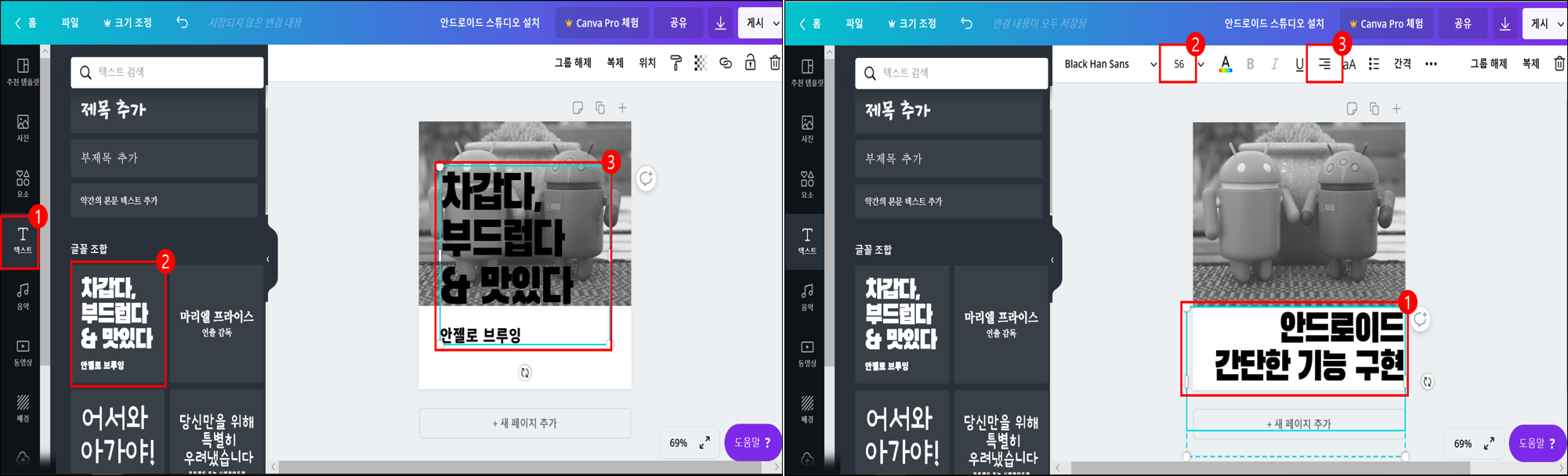Click 복제 (Duplicate) in right toolbar
This screenshot has height=476, width=1568.
click(1531, 64)
